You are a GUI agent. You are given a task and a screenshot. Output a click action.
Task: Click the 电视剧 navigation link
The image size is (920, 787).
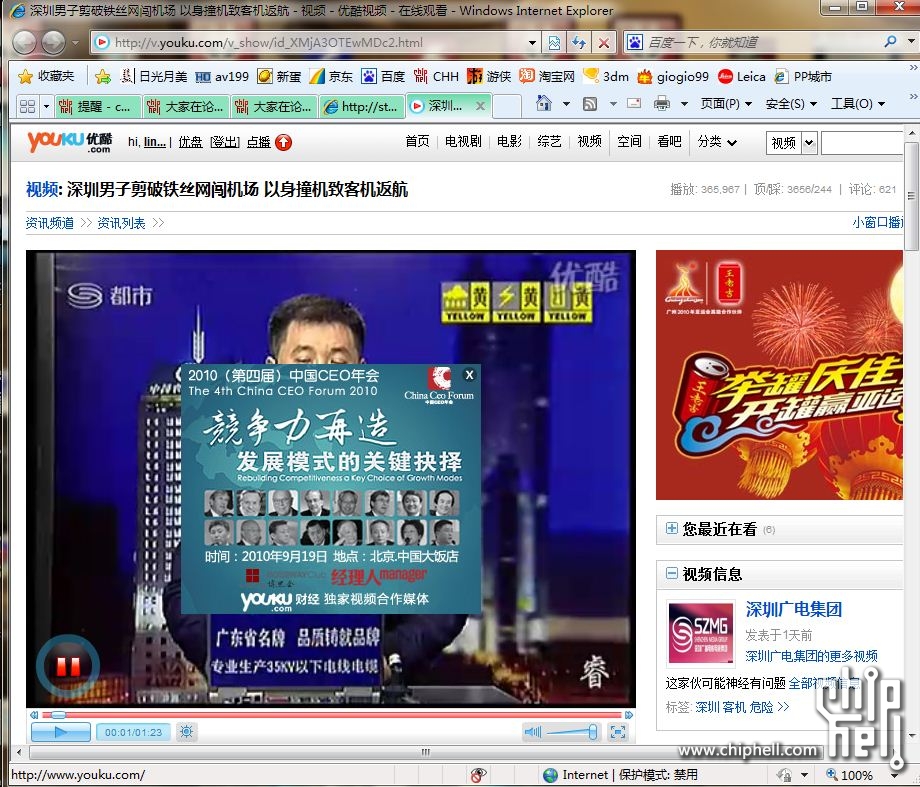click(x=463, y=141)
